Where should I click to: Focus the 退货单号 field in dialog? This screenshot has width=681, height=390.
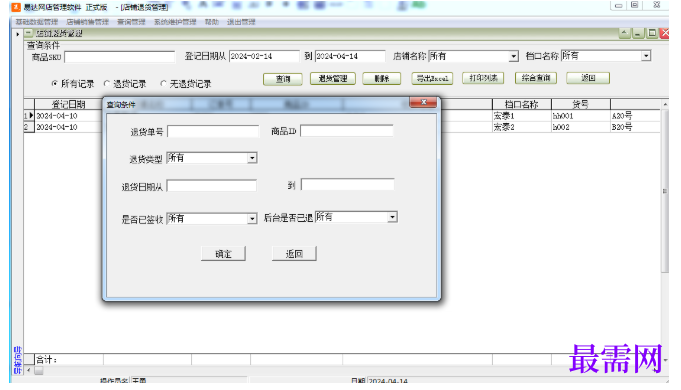(x=213, y=131)
